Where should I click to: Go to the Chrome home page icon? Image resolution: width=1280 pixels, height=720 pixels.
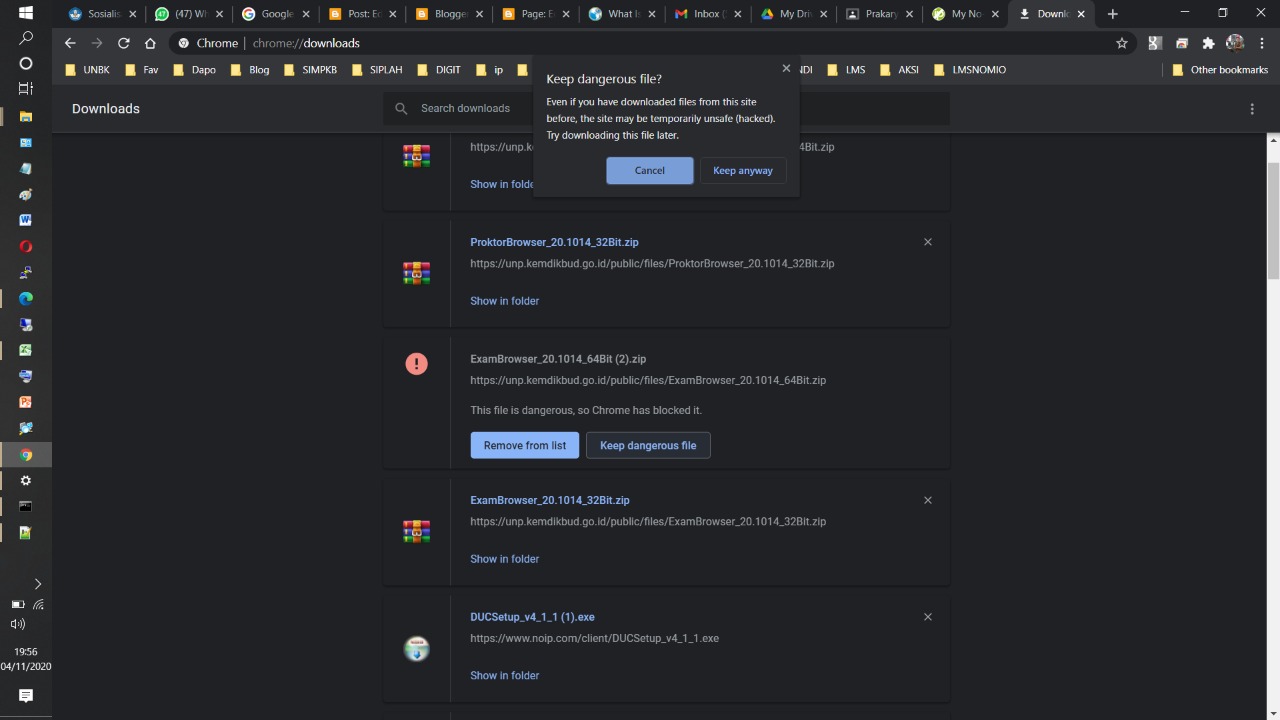pos(150,43)
